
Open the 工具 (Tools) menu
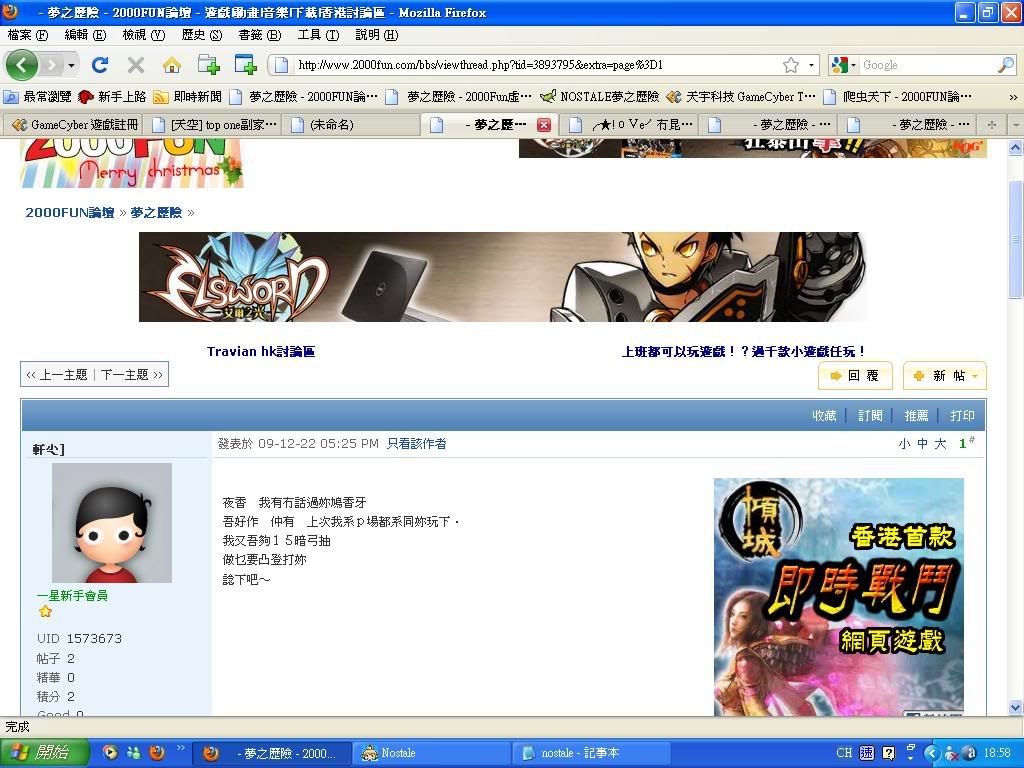click(x=318, y=35)
